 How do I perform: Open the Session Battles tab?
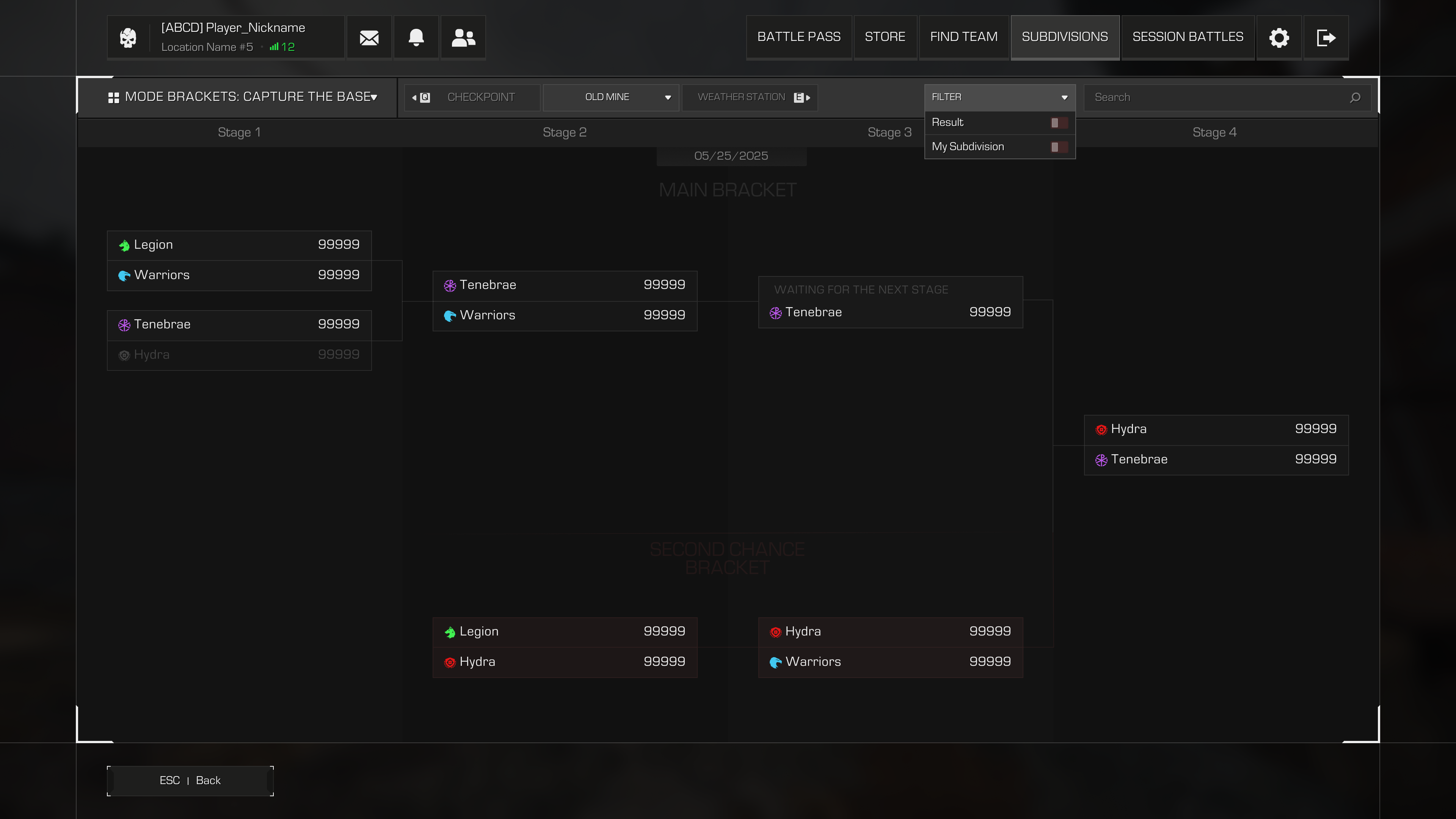point(1188,37)
